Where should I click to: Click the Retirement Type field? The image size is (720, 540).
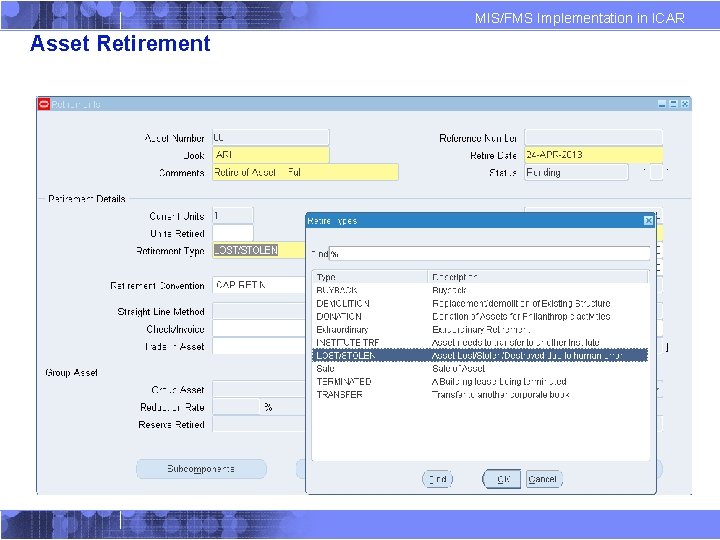(258, 250)
